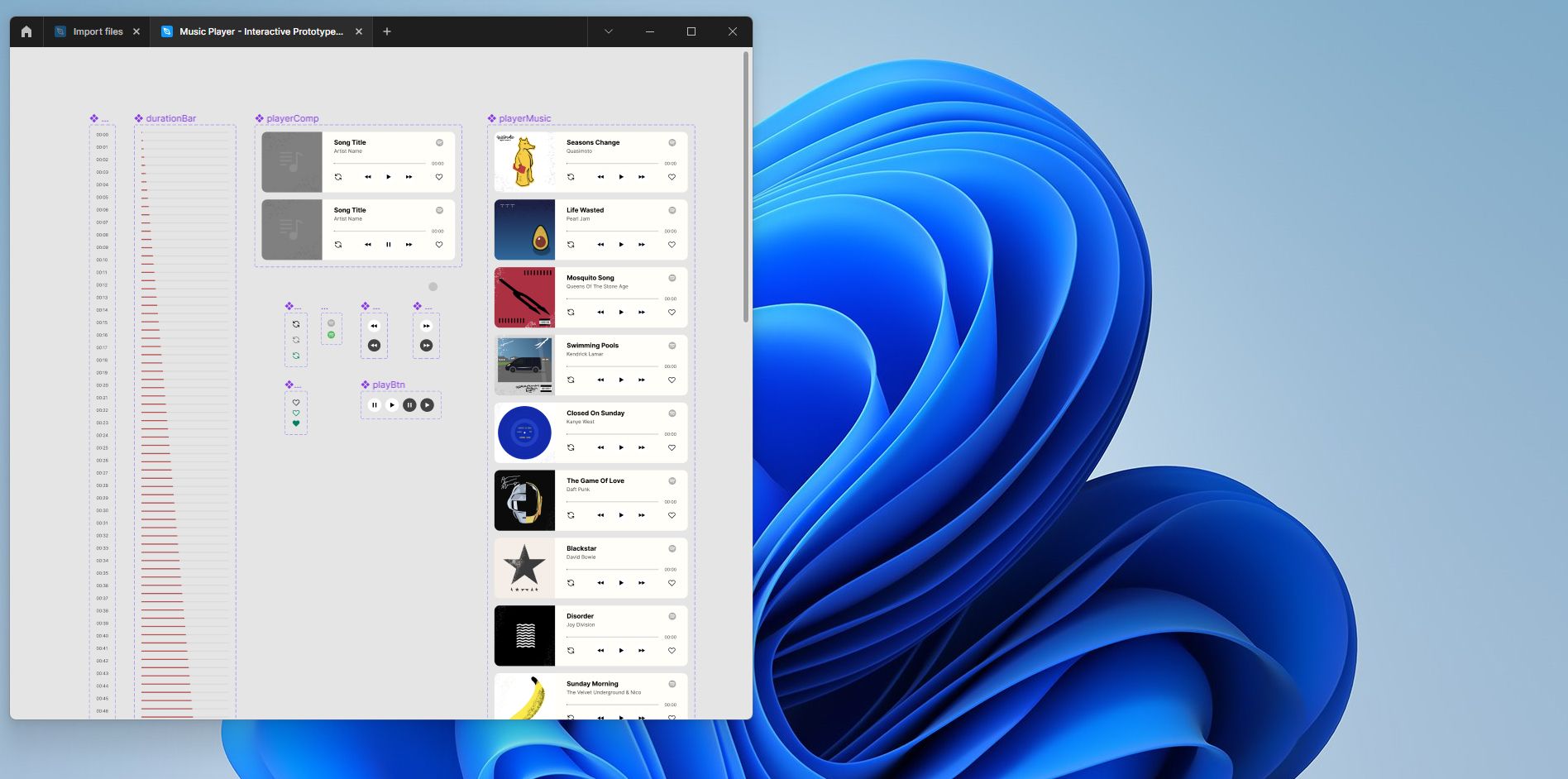Screen dimensions: 1568x779
Task: Click the green repeat icon variant
Action: pyautogui.click(x=296, y=356)
